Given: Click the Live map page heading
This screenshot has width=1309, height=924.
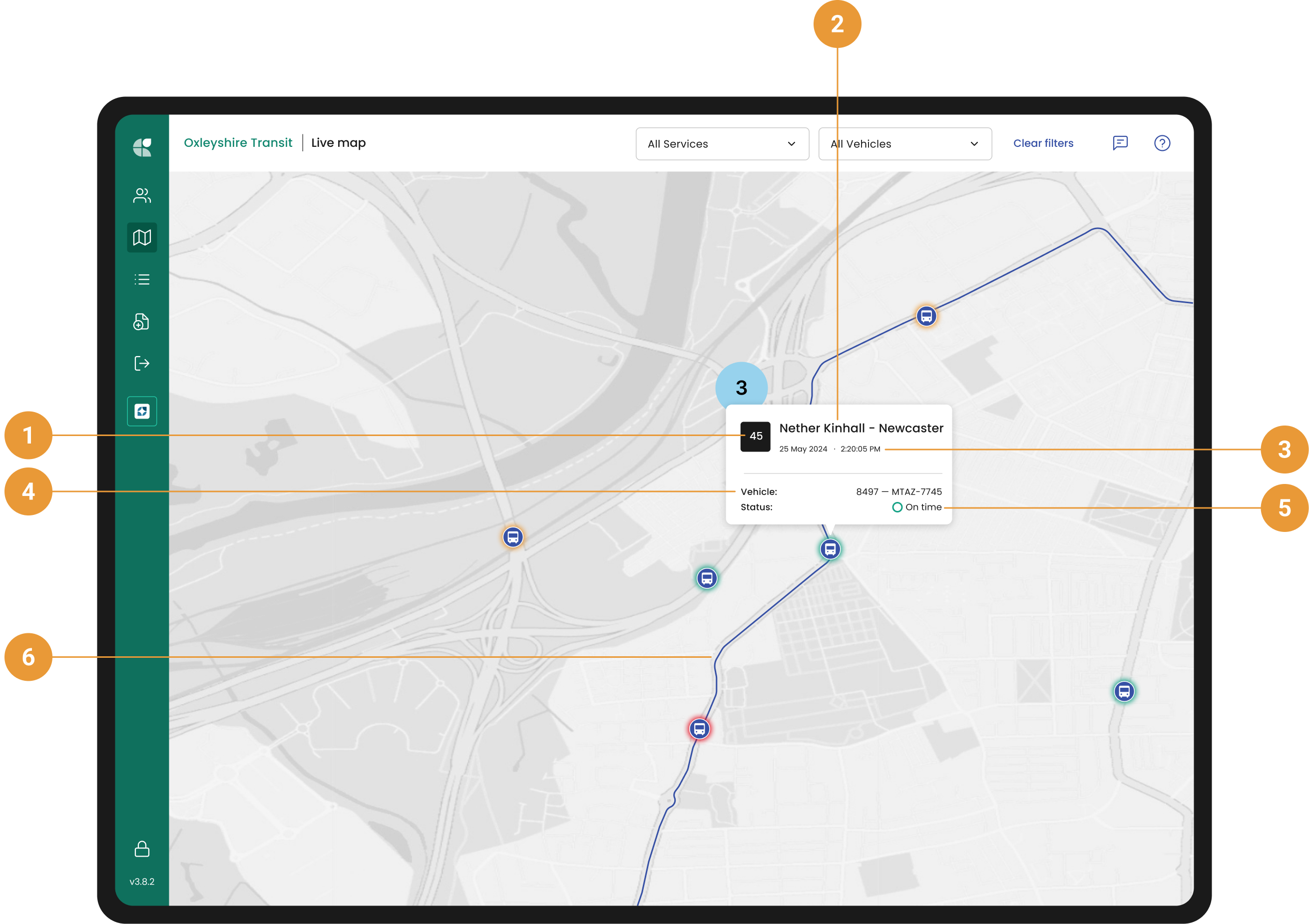Looking at the screenshot, I should click(x=339, y=143).
